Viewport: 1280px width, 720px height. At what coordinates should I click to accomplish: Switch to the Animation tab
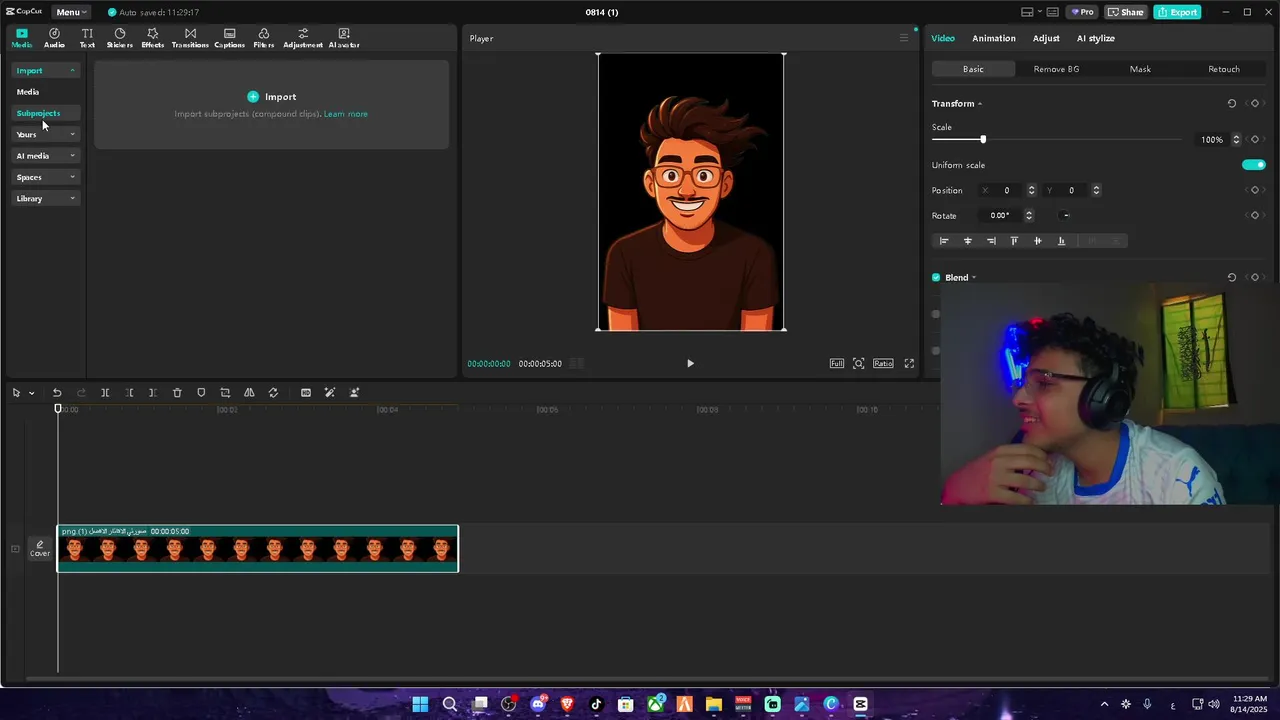coord(993,38)
